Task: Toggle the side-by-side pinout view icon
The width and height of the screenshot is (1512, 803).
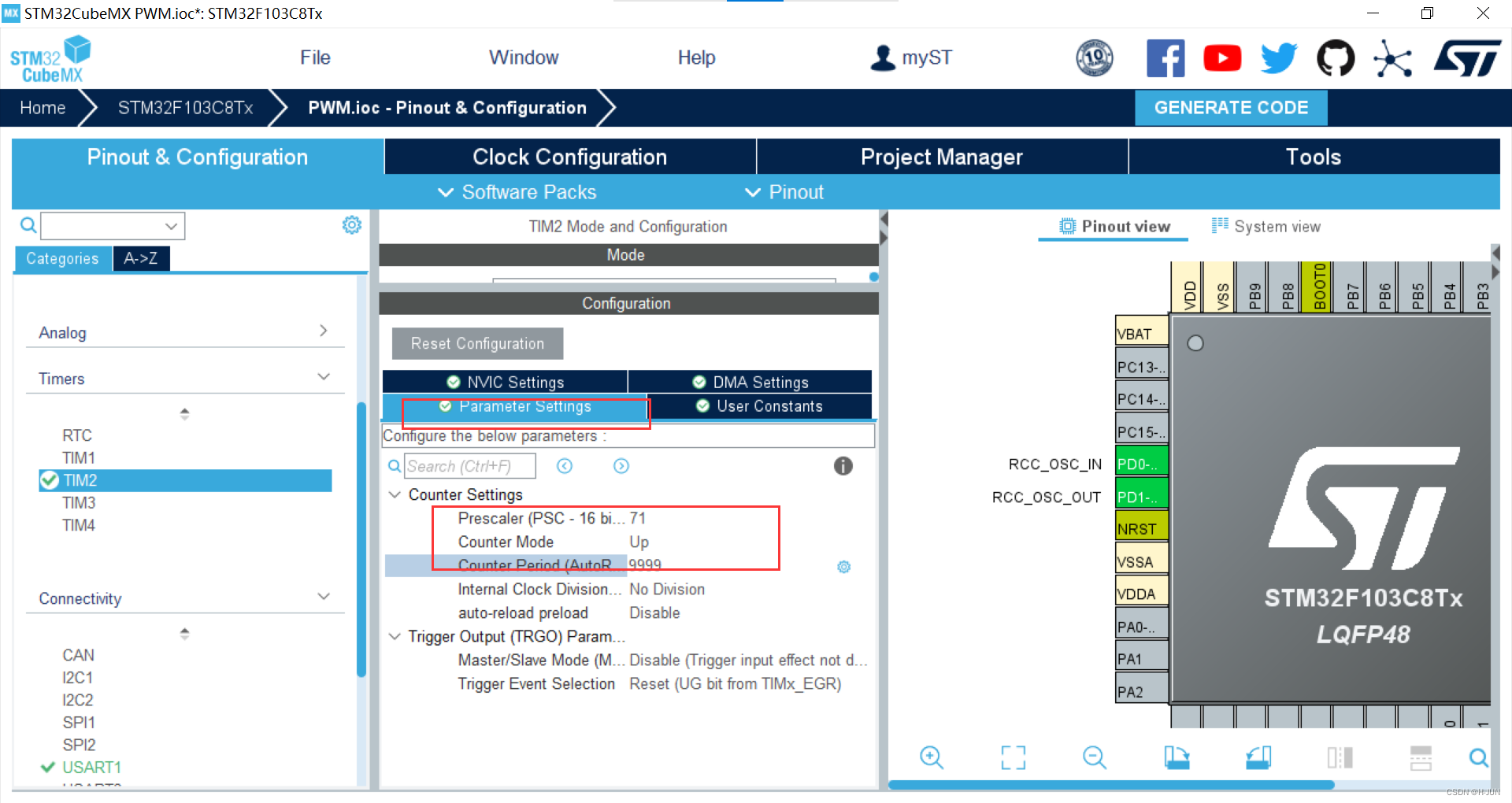Action: point(1340,757)
